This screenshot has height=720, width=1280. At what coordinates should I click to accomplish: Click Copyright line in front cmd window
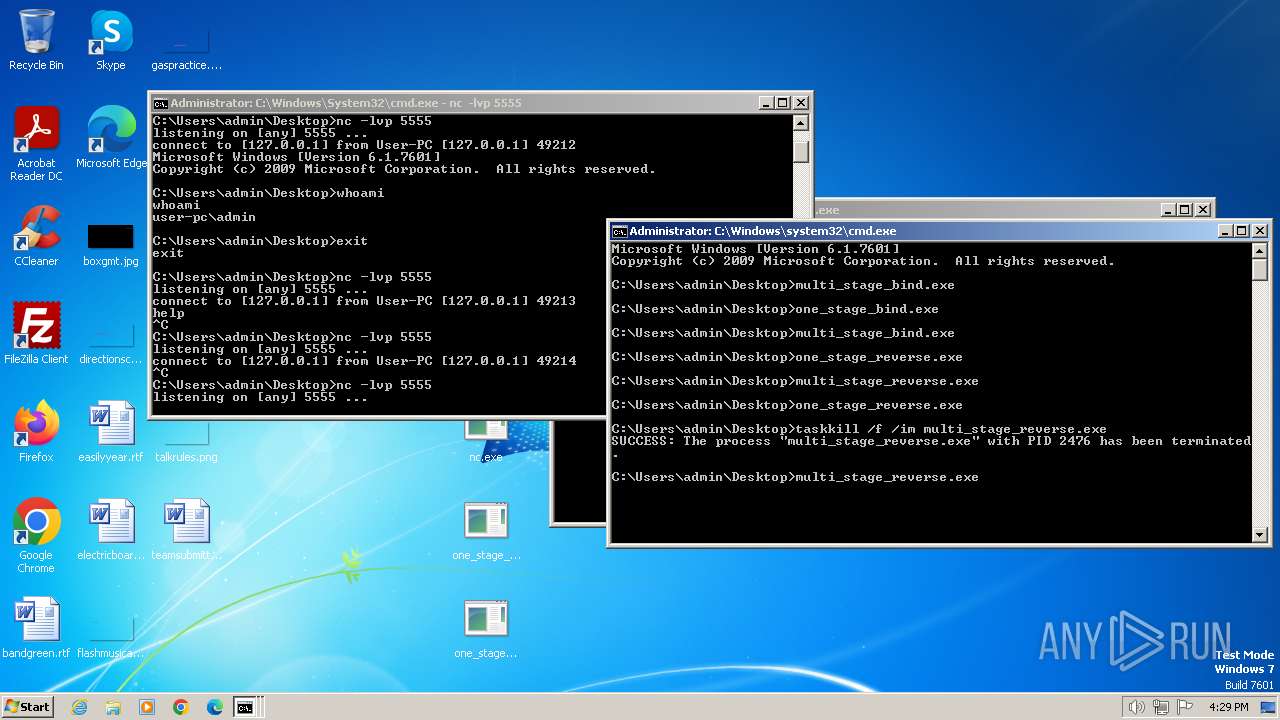(x=863, y=261)
